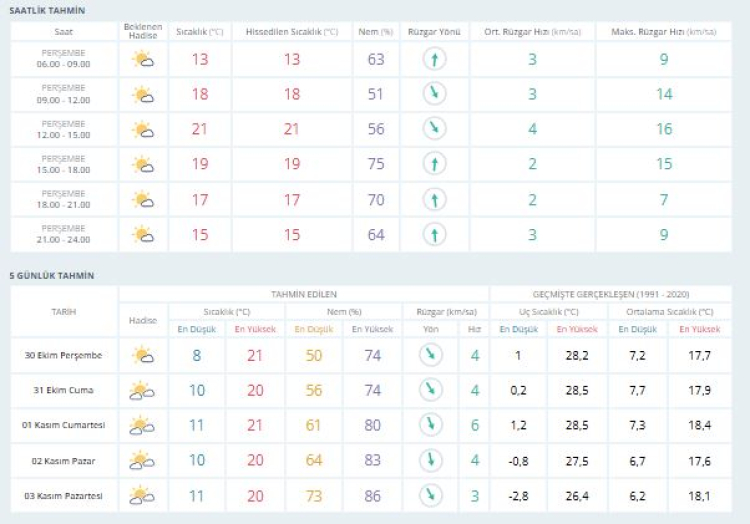This screenshot has width=750, height=524.
Task: Select the 02 Kasım Pazar date cell
Action: point(64,460)
